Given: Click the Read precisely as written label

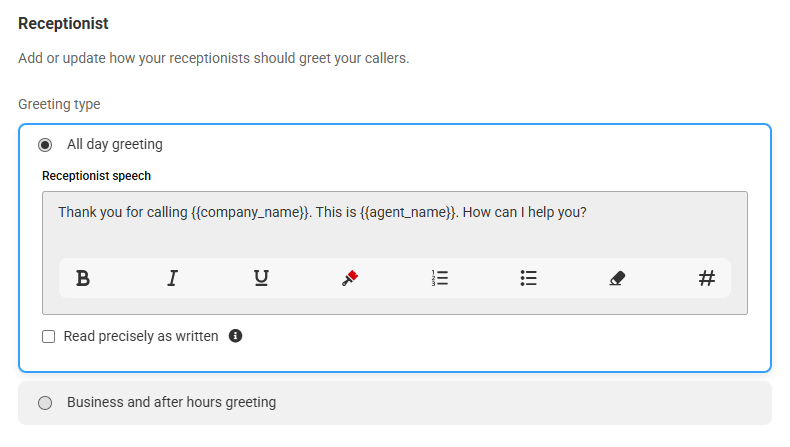Looking at the screenshot, I should click(x=141, y=336).
